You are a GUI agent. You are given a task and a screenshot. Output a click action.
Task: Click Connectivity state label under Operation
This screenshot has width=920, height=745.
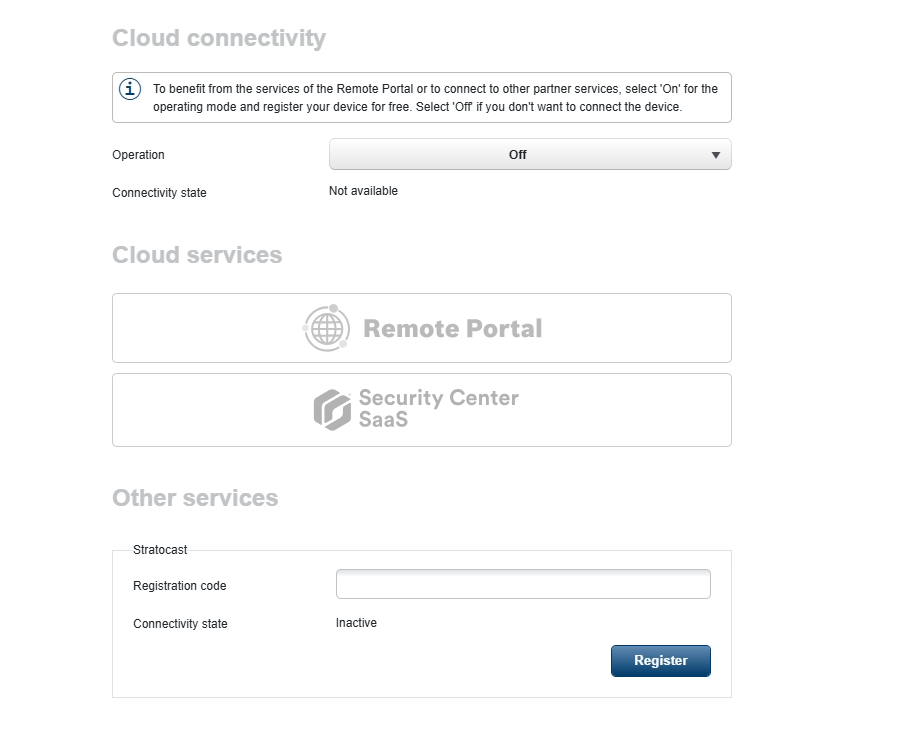coord(159,193)
